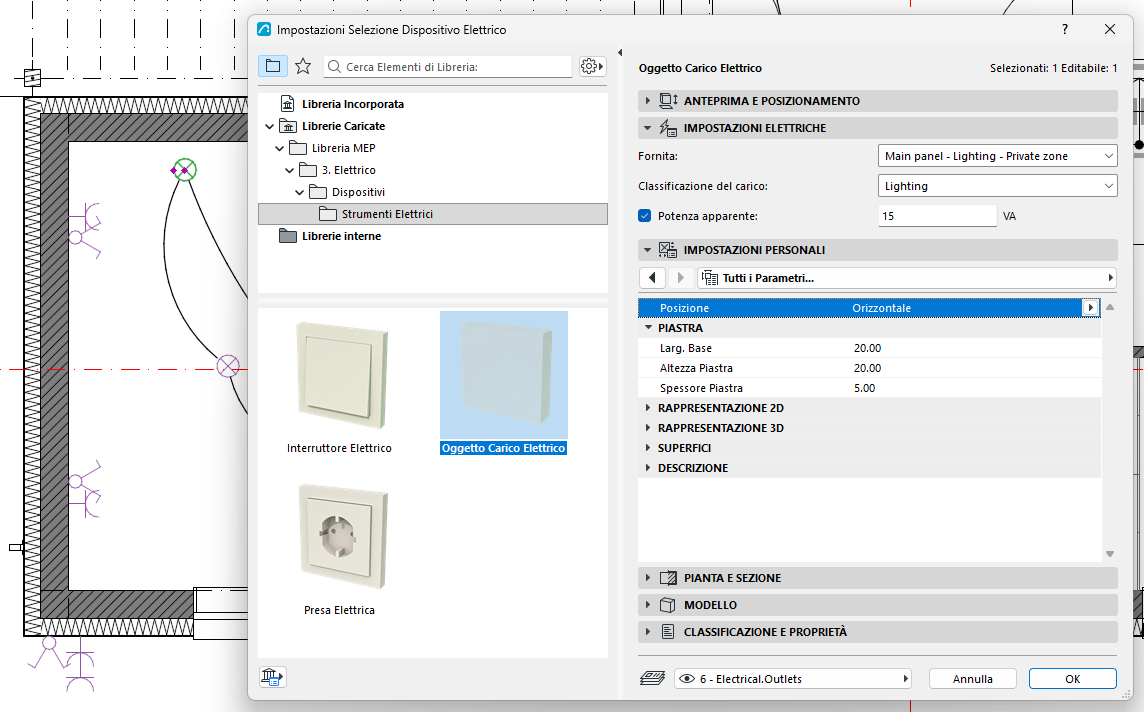Open the Fornita dropdown
1144x712 pixels.
997,156
